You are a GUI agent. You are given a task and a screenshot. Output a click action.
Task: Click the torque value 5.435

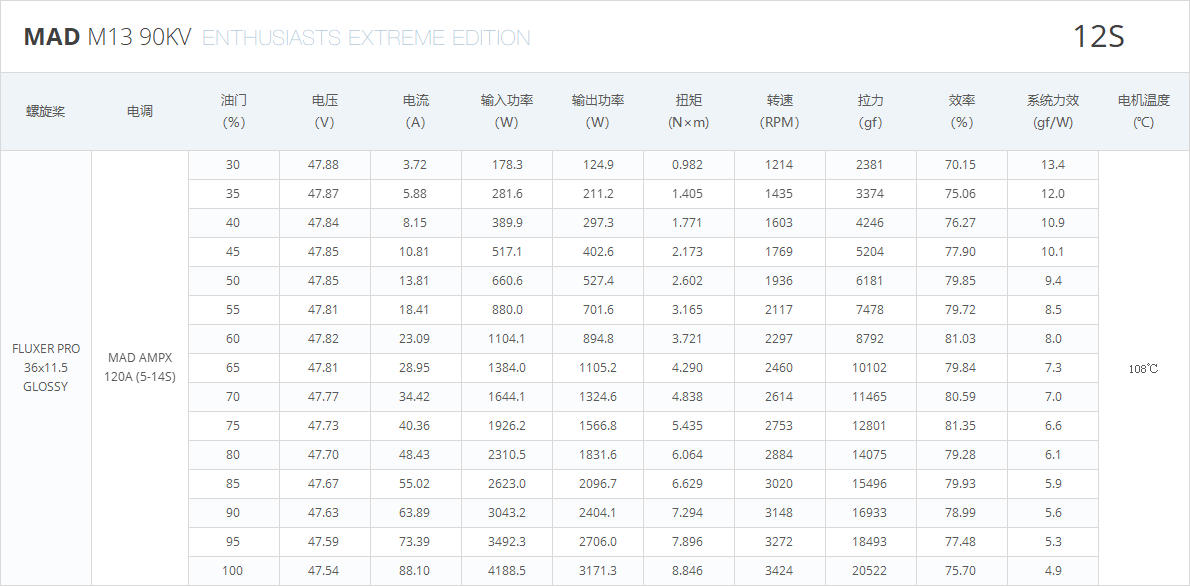coord(688,426)
